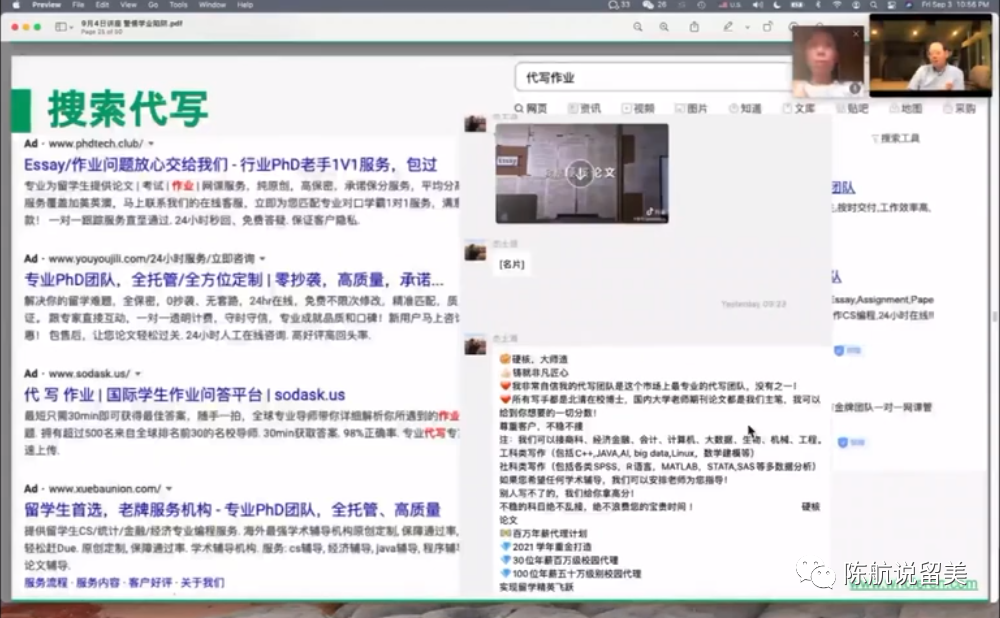Select the Markup pen tool icon

728,26
